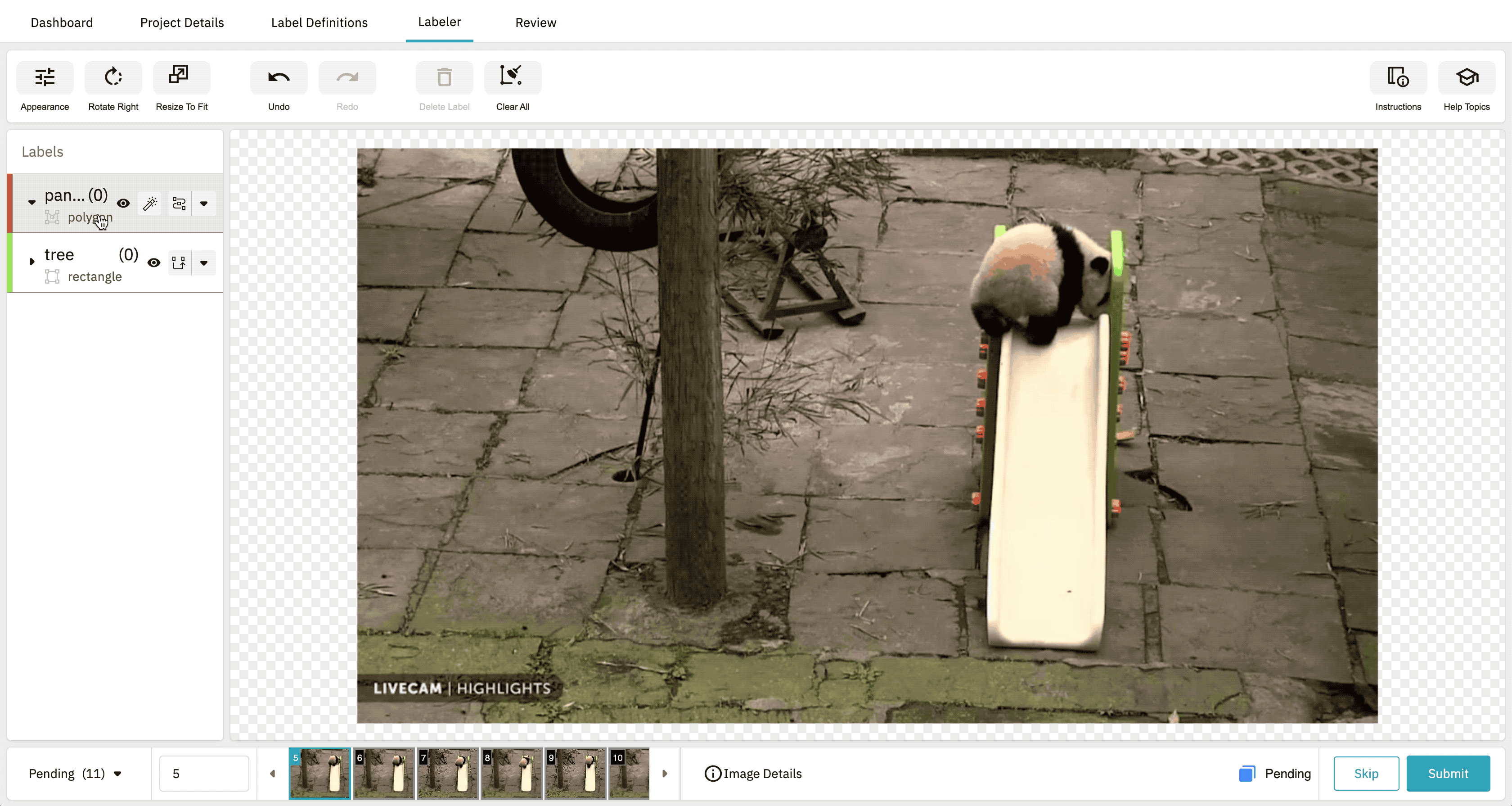Click the Redo arrow icon
Screen dimensions: 1512x806
(x=347, y=77)
